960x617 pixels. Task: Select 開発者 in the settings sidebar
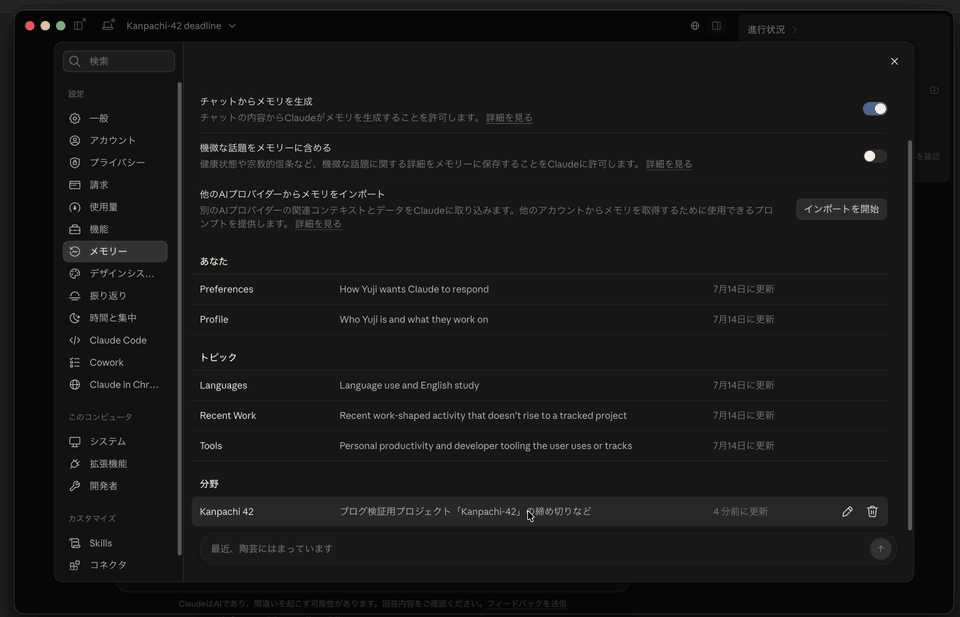(x=114, y=486)
